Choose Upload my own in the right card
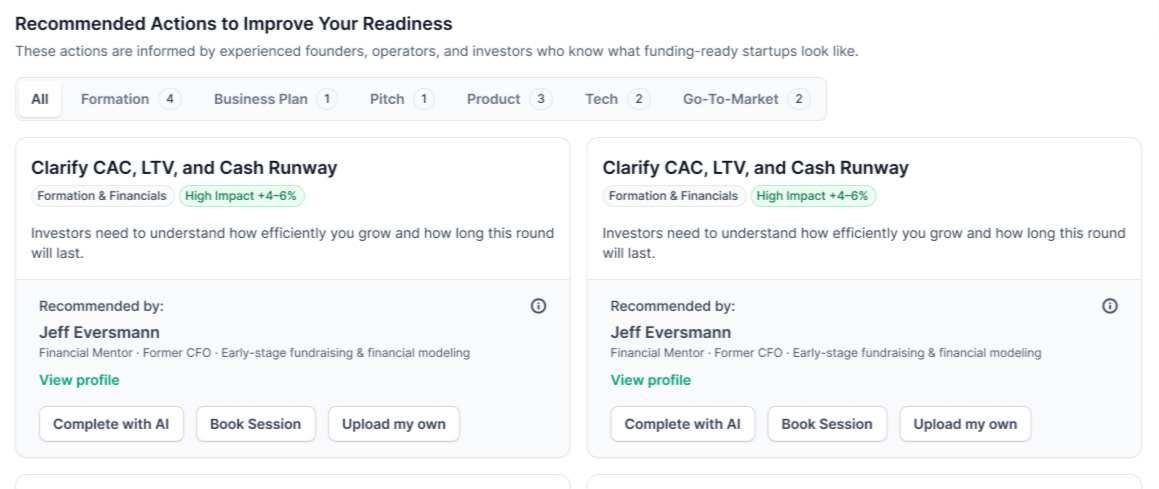Screen dimensions: 1159x489 (x=964, y=424)
